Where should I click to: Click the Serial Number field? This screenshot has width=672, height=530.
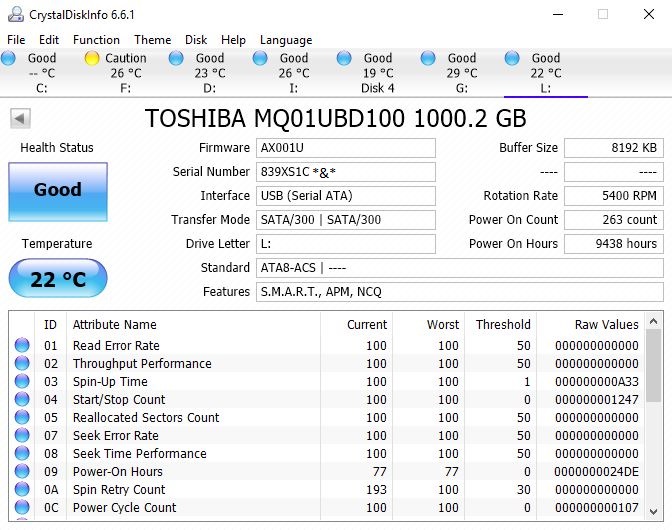click(x=346, y=172)
